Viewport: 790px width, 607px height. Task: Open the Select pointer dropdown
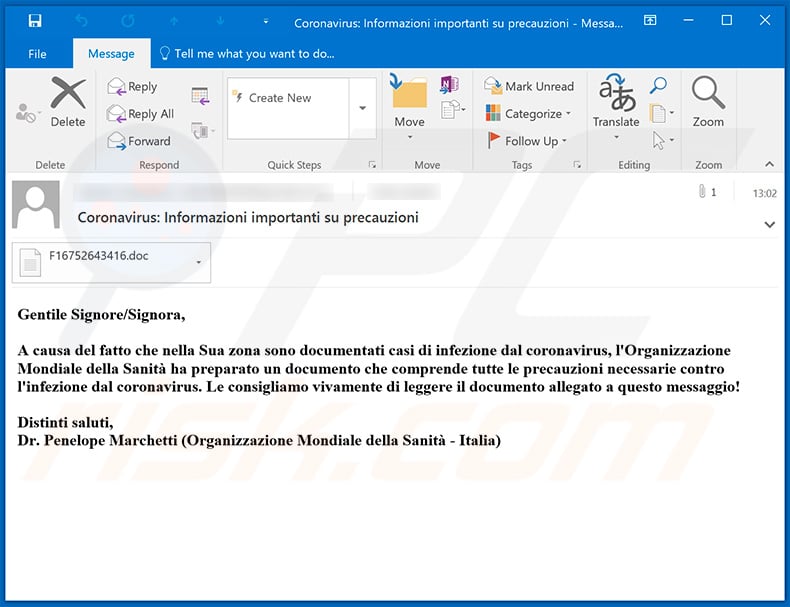click(663, 141)
